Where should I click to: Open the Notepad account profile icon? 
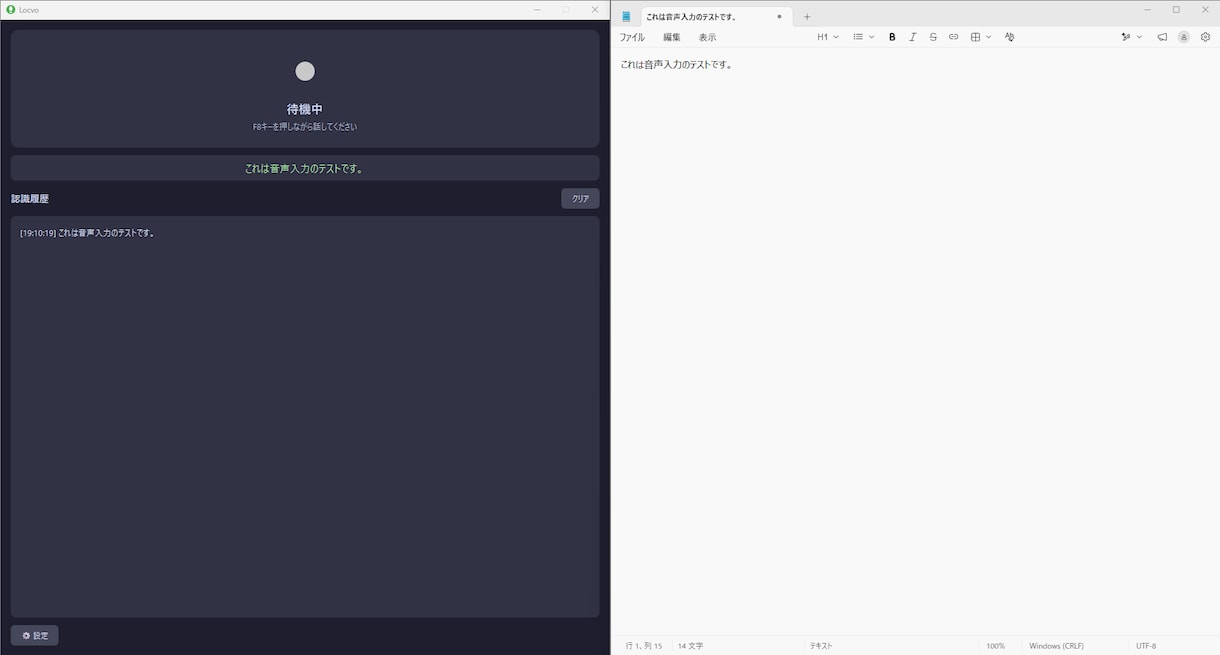(x=1184, y=37)
